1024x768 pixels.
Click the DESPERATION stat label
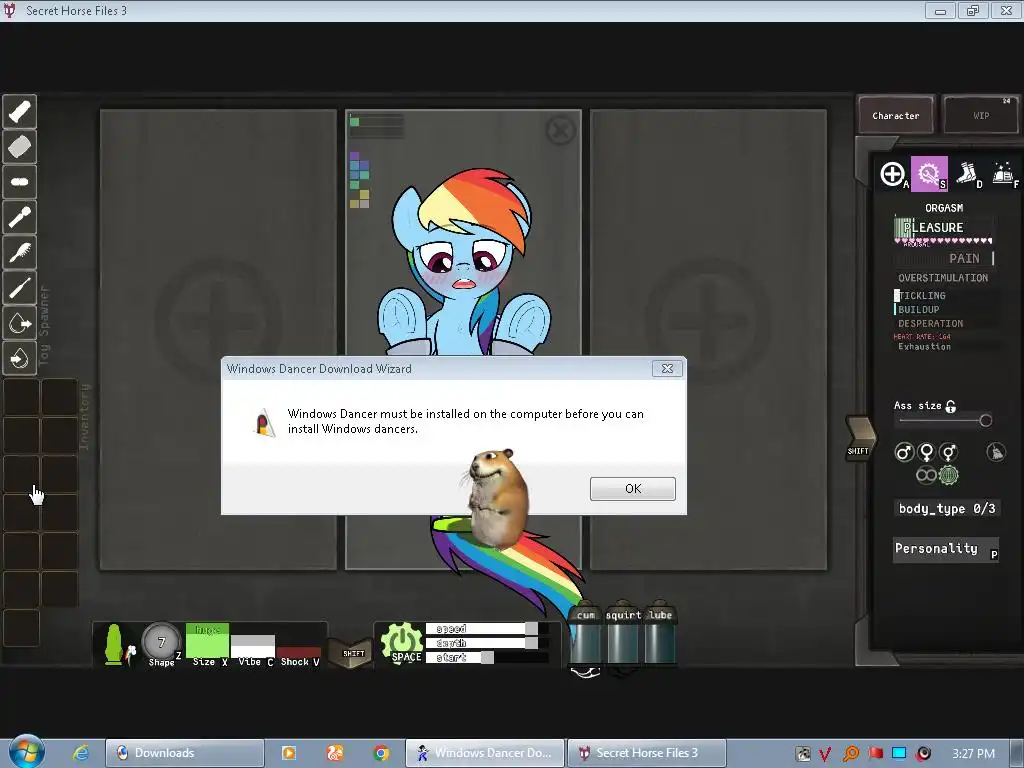coord(930,324)
